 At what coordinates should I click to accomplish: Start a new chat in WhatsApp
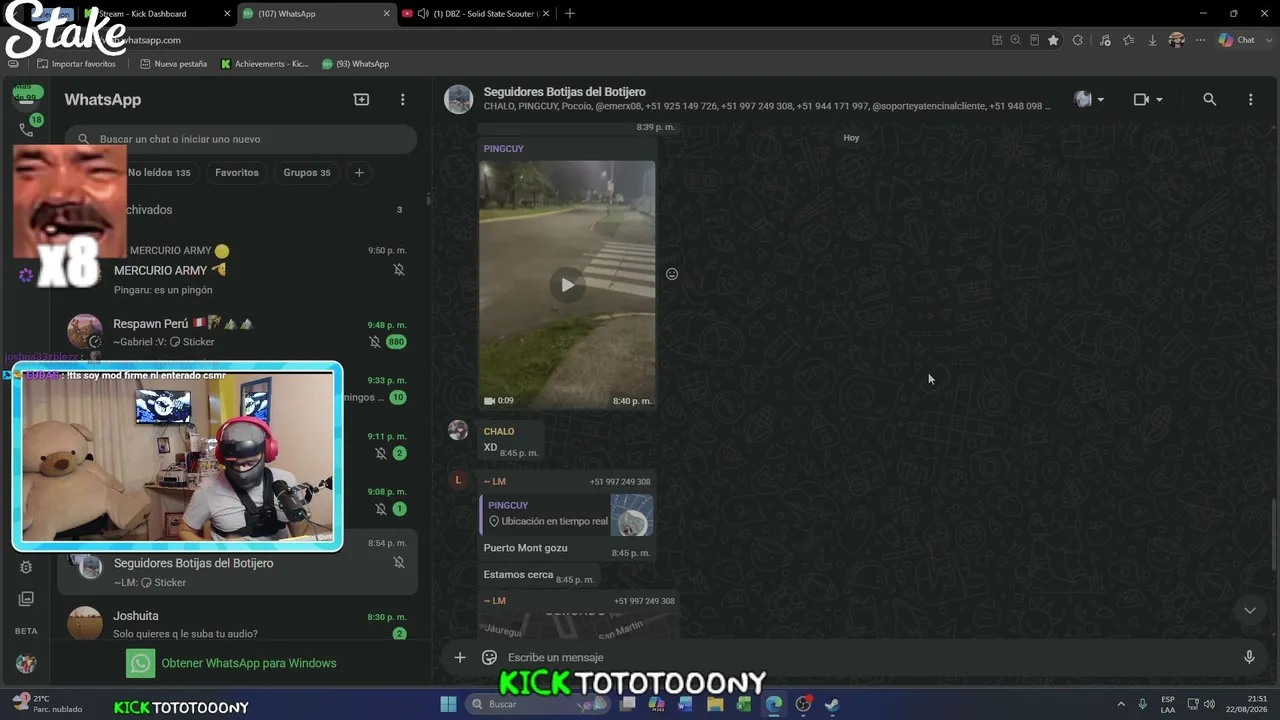point(361,100)
